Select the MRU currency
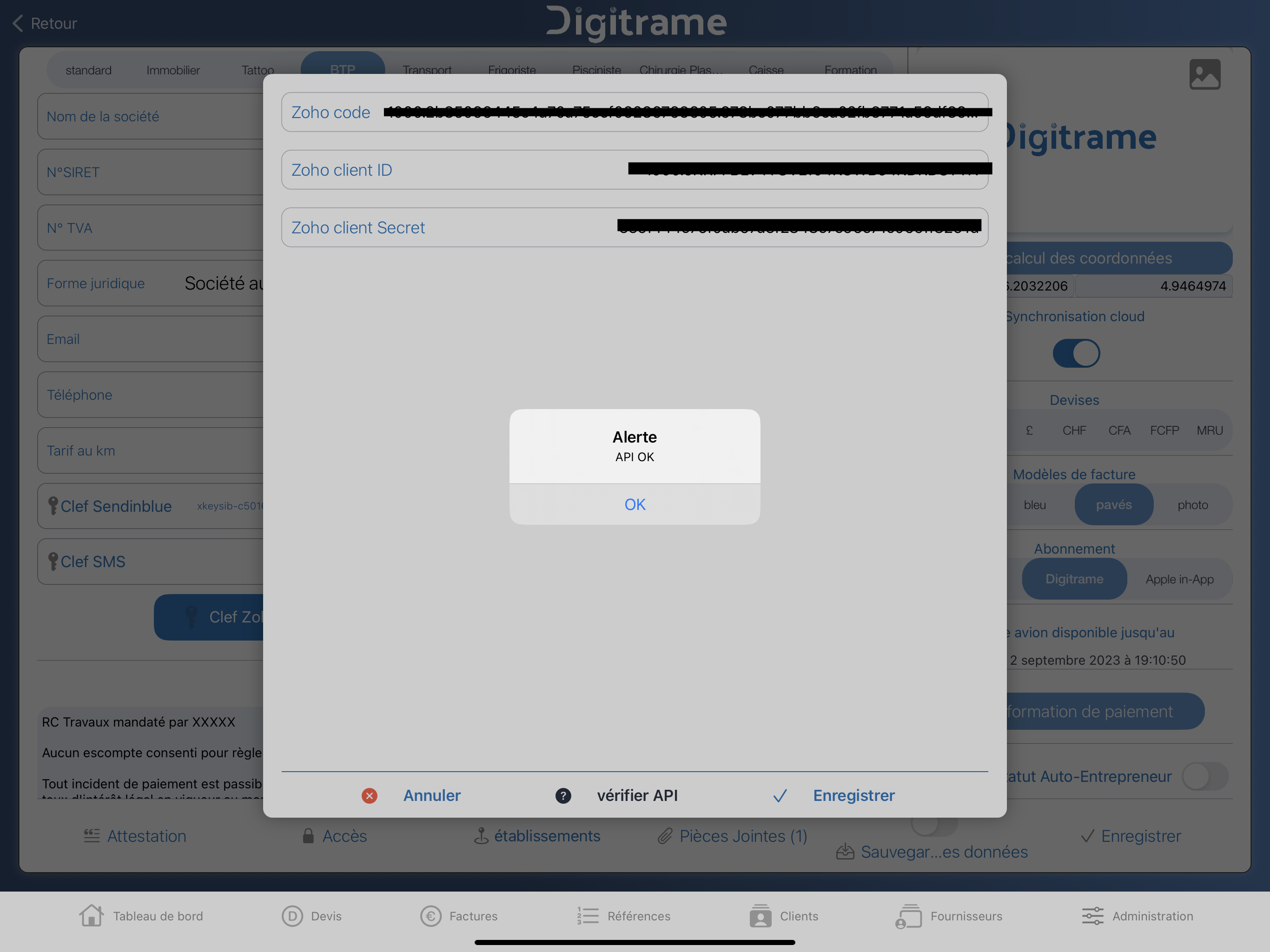The height and width of the screenshot is (952, 1270). click(x=1210, y=430)
